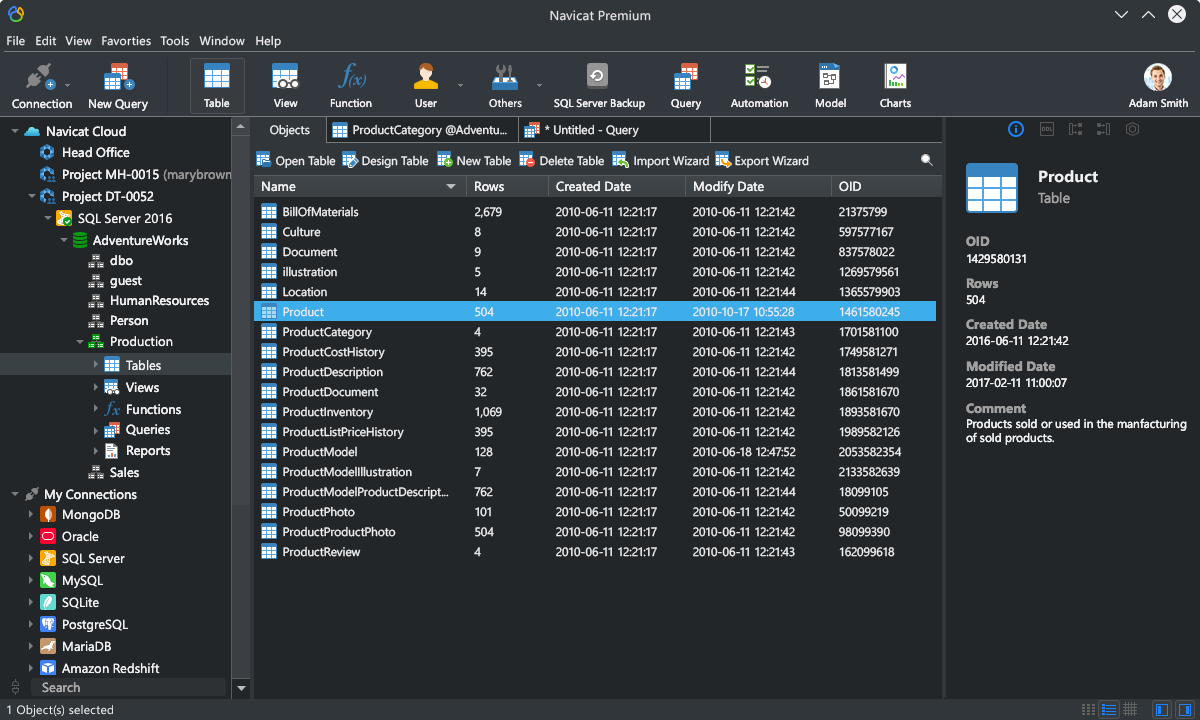Show the Used By dependency pane icon
The image size is (1200, 720).
point(1103,129)
